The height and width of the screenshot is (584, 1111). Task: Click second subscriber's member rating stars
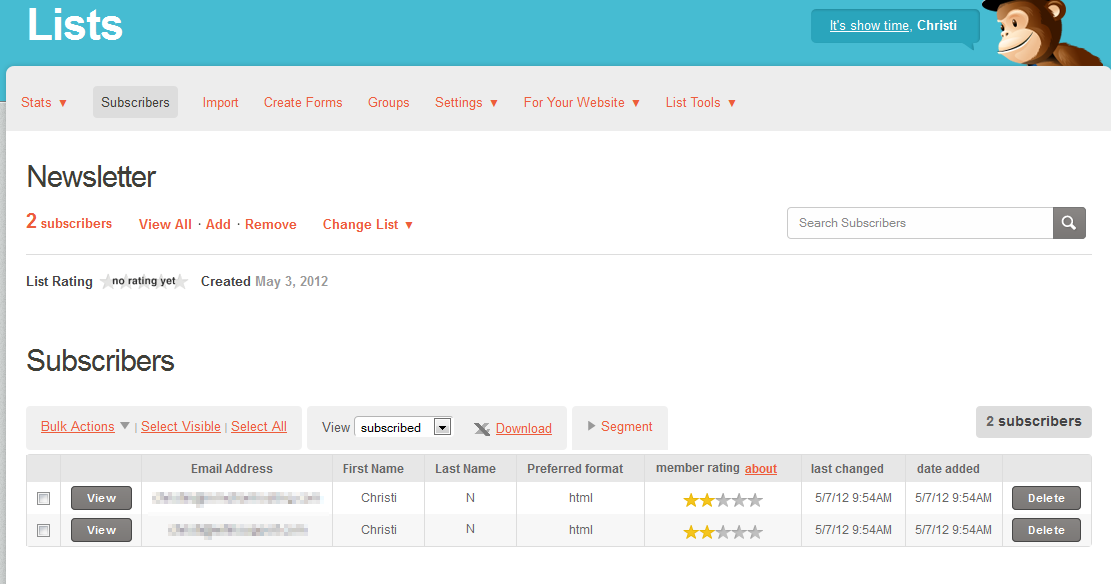click(722, 532)
